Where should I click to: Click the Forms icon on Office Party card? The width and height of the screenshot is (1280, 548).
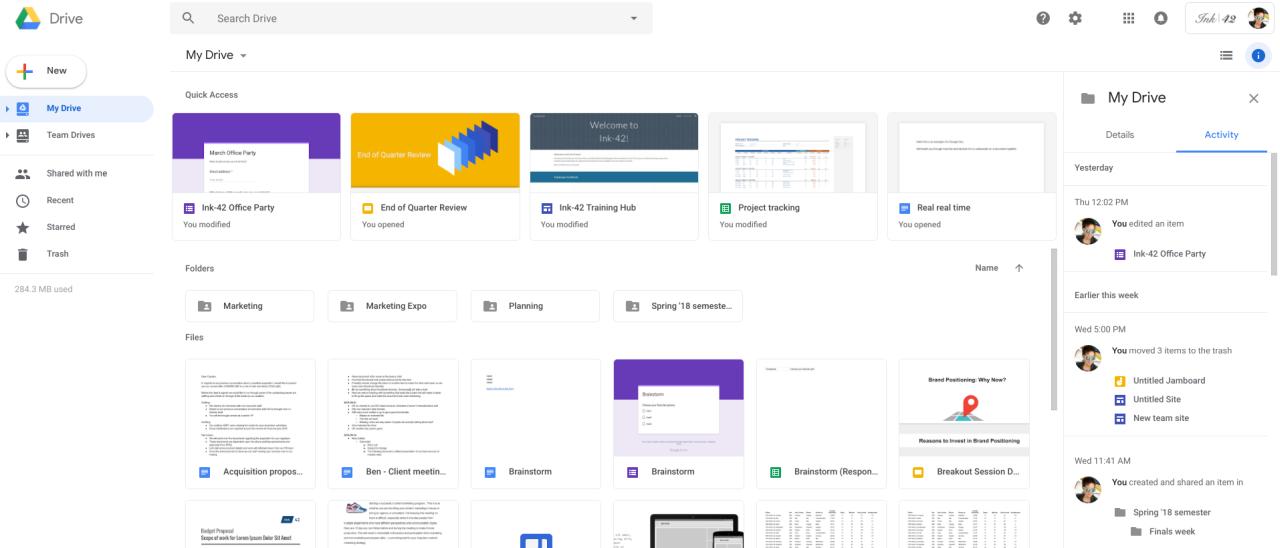tap(190, 208)
